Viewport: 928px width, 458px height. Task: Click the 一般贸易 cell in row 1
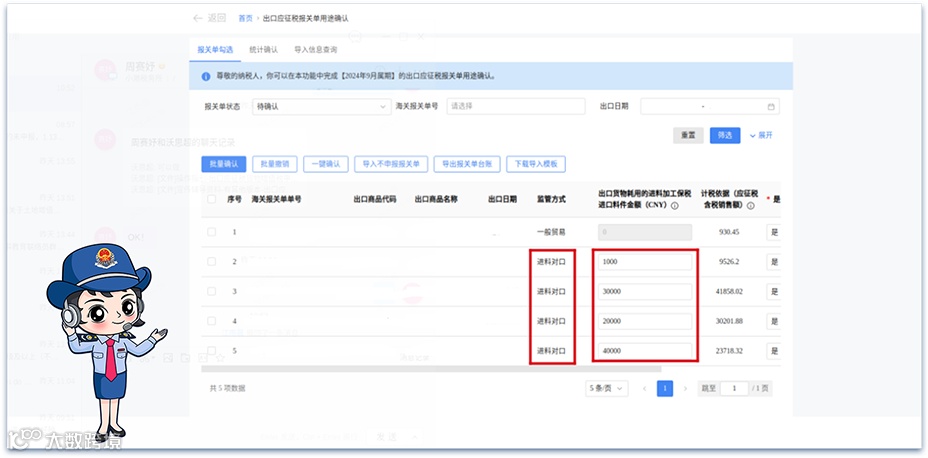(551, 232)
